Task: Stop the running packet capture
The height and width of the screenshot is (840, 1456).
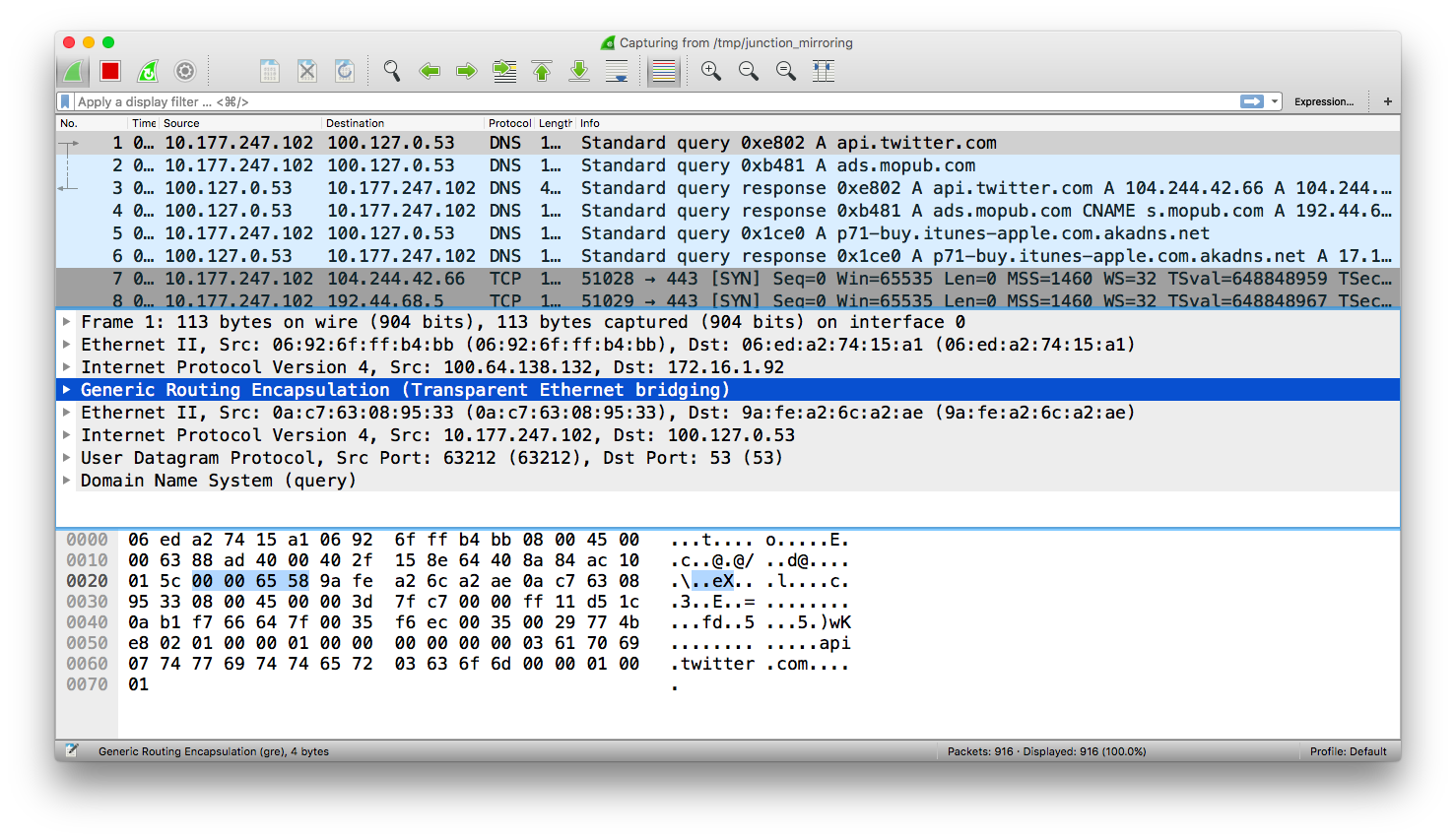Action: pos(110,71)
